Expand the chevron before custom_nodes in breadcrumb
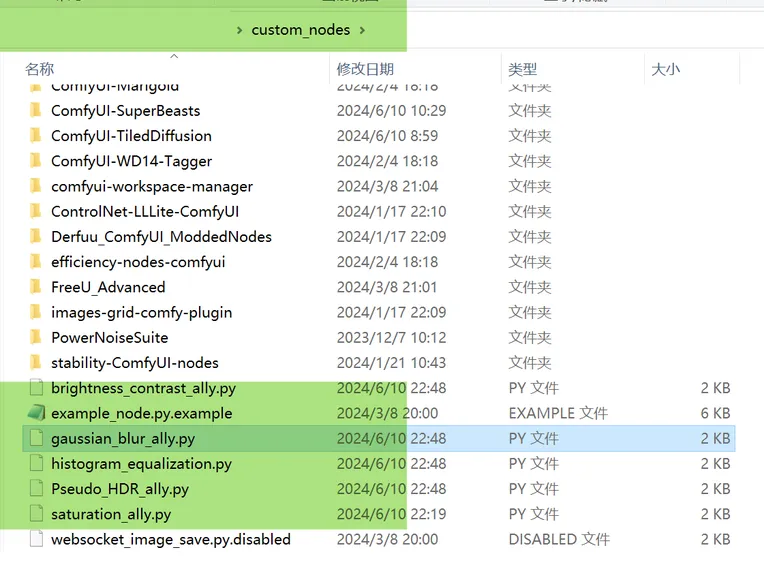This screenshot has width=764, height=567. tap(240, 30)
